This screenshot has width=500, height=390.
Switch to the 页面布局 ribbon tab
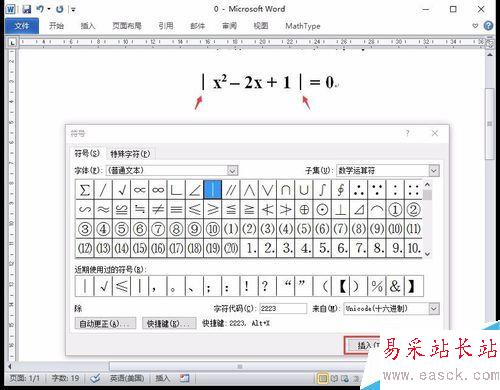[x=127, y=26]
